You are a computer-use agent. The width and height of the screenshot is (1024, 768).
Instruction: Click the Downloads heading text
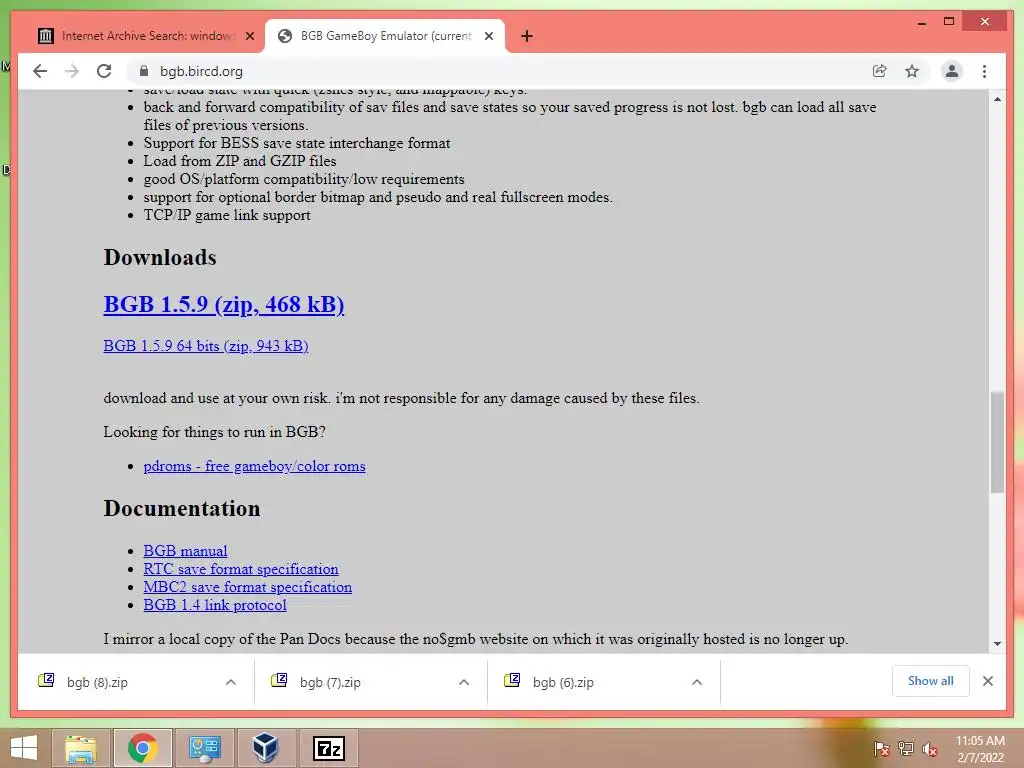tap(160, 257)
